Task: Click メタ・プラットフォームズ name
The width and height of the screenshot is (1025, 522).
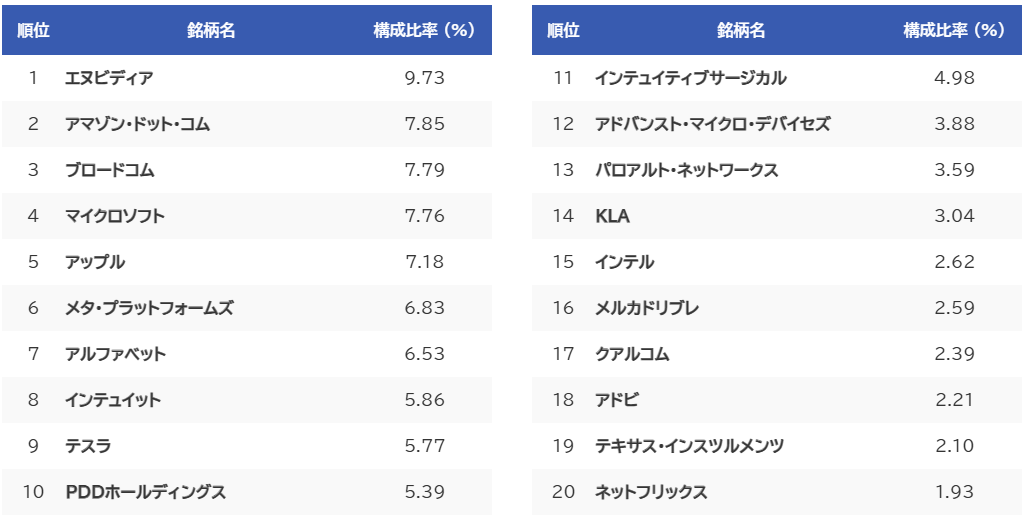Action: [x=149, y=308]
